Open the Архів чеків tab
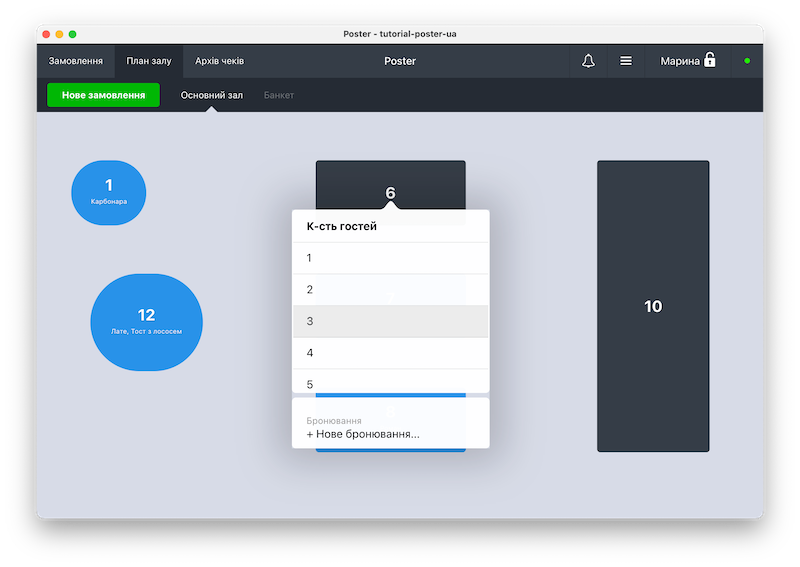800x567 pixels. pyautogui.click(x=219, y=61)
